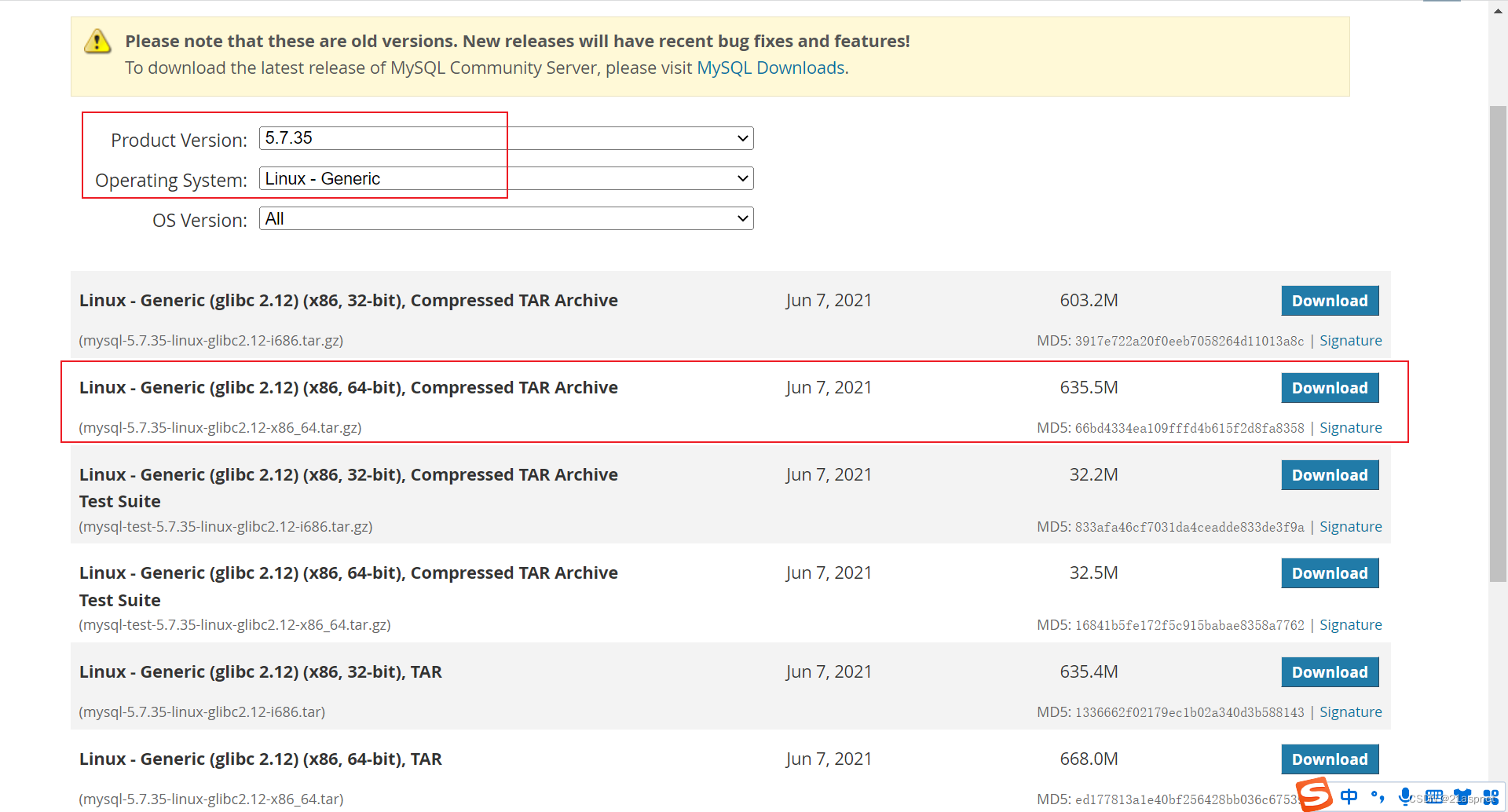Toggle Chinese/English mode in Sogou bar

1349,796
